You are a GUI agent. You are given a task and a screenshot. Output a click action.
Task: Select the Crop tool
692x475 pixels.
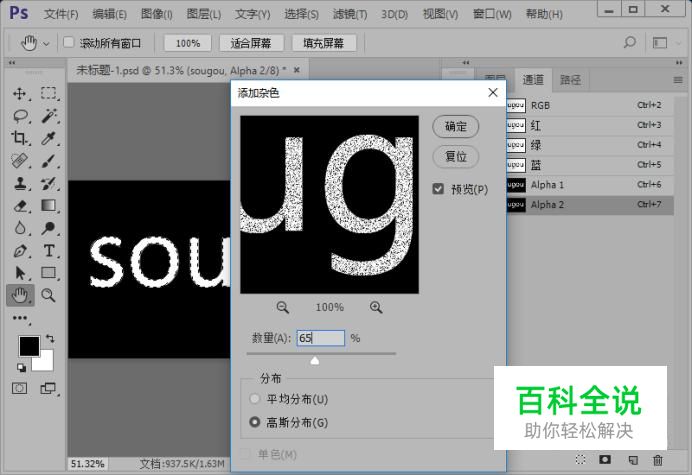19,138
